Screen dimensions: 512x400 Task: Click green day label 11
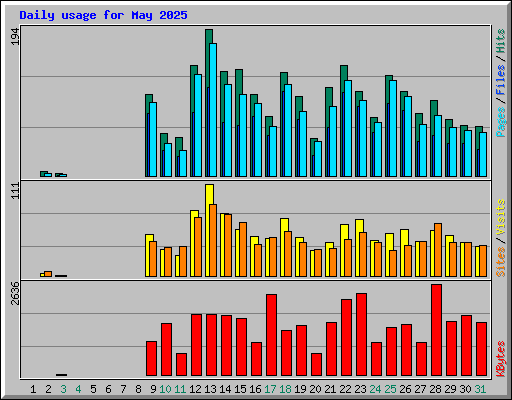pos(180,389)
